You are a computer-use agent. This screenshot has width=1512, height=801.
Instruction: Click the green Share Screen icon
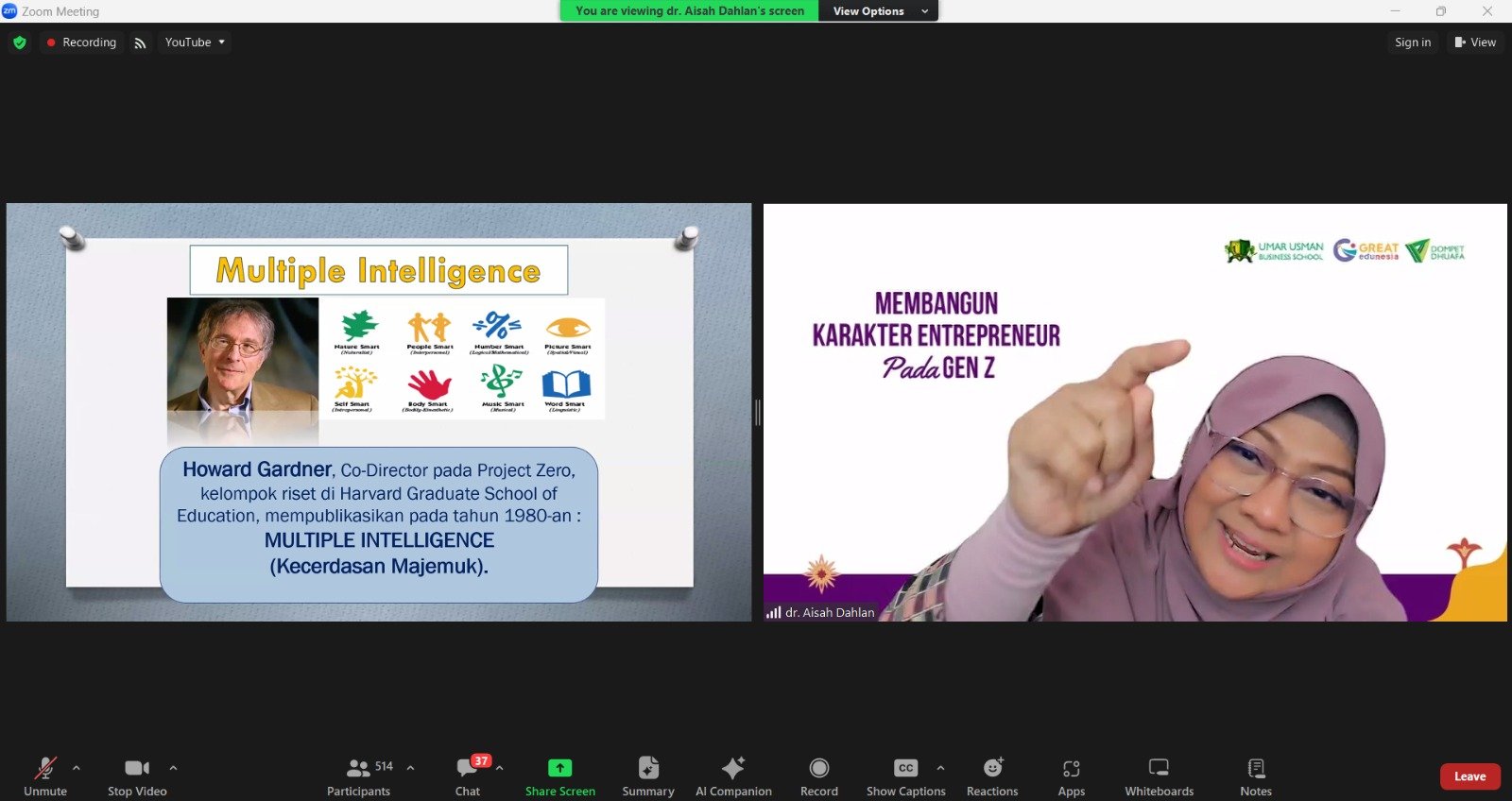coord(560,768)
